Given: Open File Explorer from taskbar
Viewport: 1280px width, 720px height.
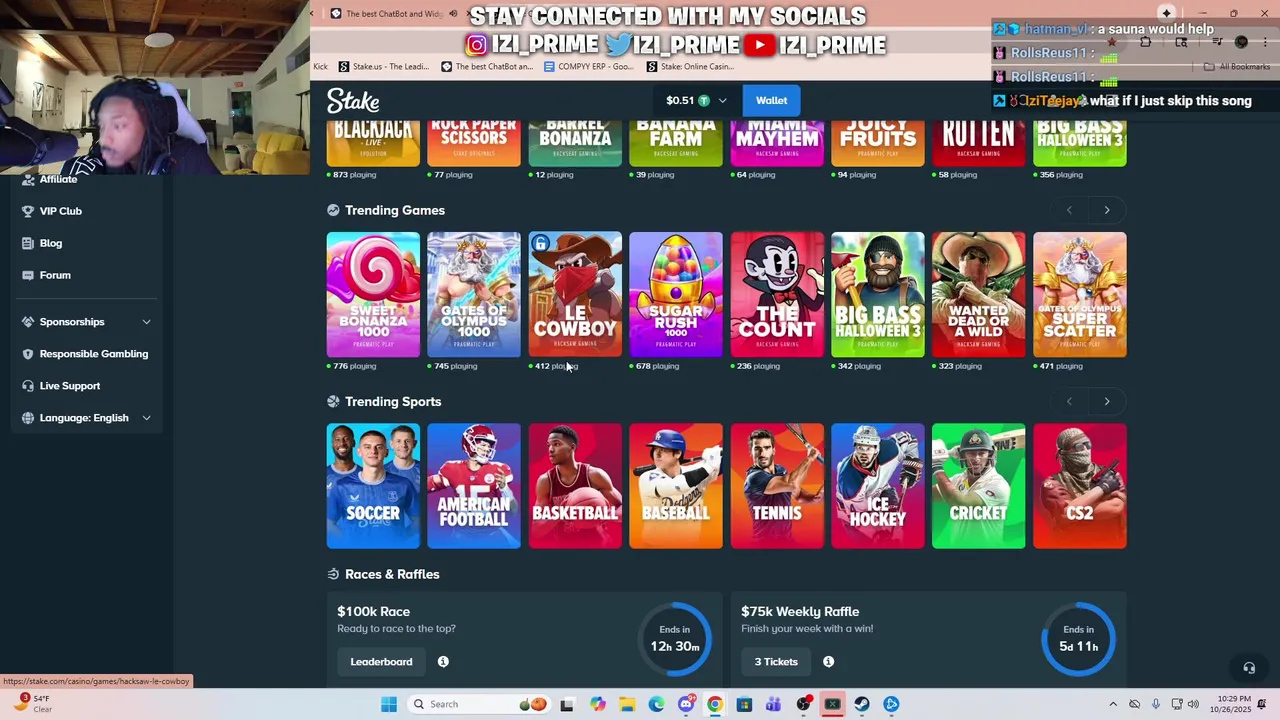Looking at the screenshot, I should click(627, 704).
